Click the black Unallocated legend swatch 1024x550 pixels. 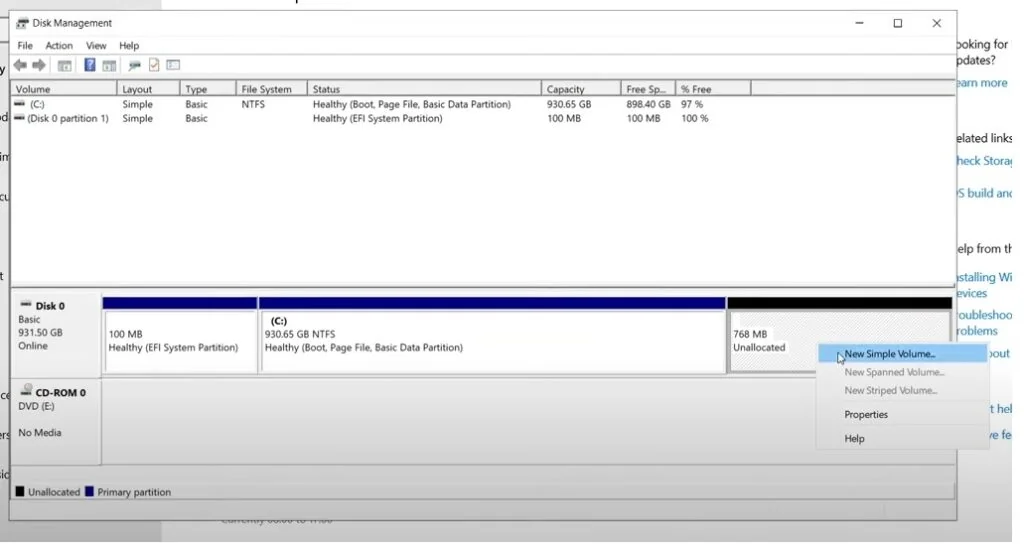coord(20,492)
